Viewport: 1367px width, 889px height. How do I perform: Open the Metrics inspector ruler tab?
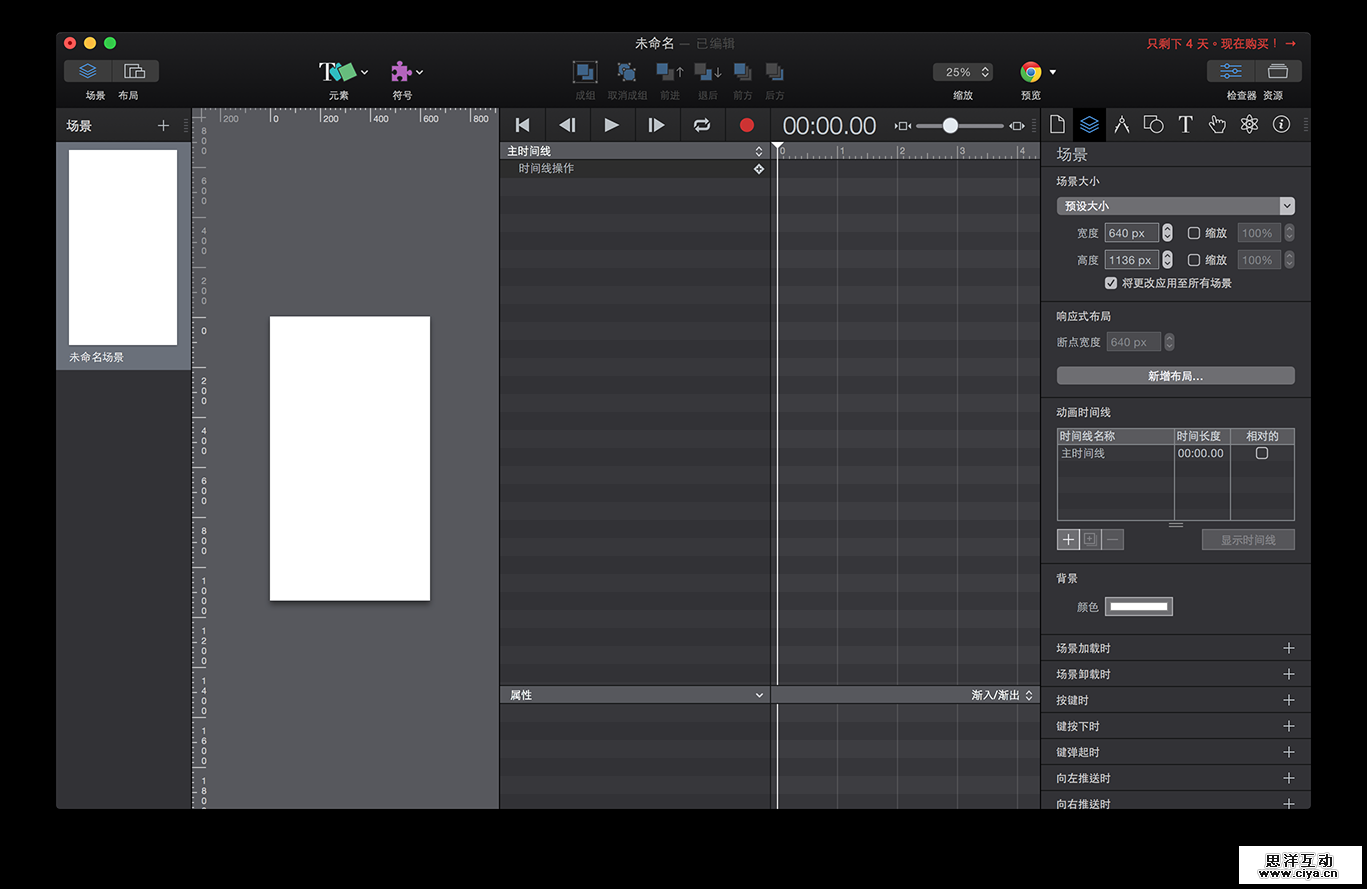1121,125
